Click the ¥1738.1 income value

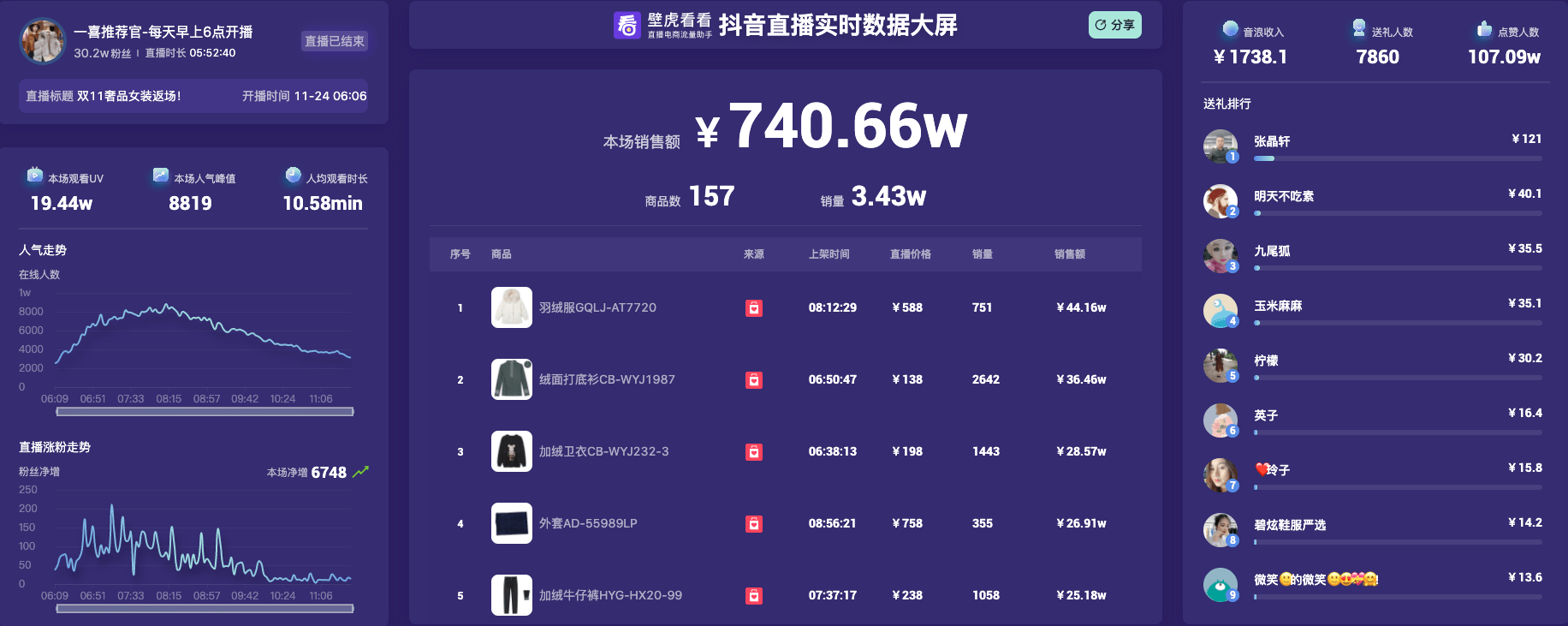[x=1250, y=57]
